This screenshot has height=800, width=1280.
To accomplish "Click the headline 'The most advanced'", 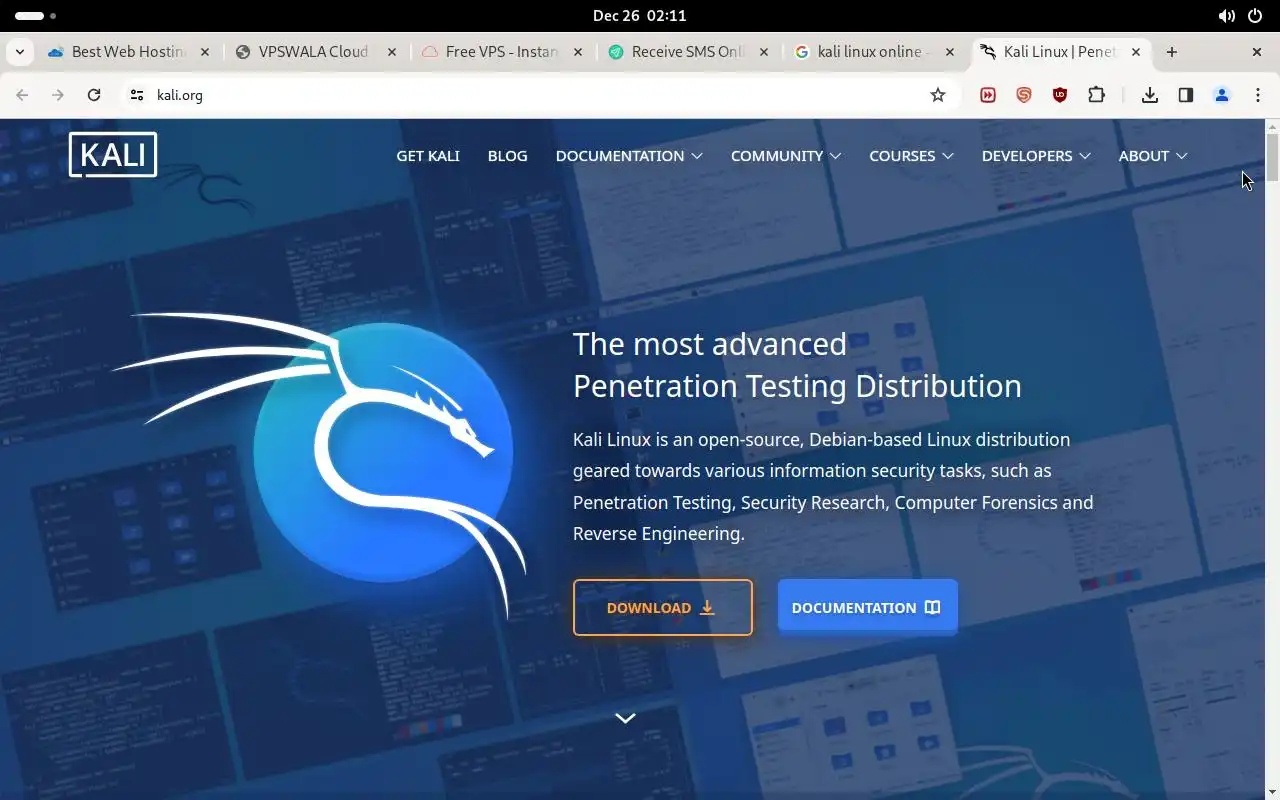I will pos(710,344).
